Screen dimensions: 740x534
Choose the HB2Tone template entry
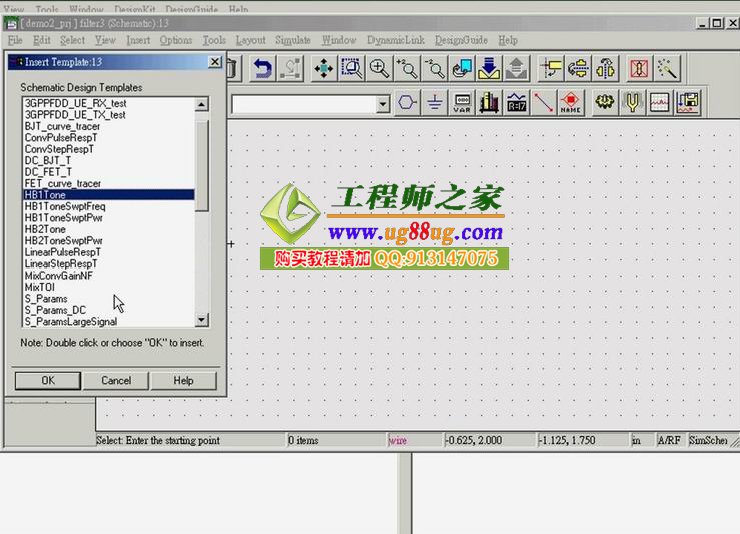[x=45, y=229]
